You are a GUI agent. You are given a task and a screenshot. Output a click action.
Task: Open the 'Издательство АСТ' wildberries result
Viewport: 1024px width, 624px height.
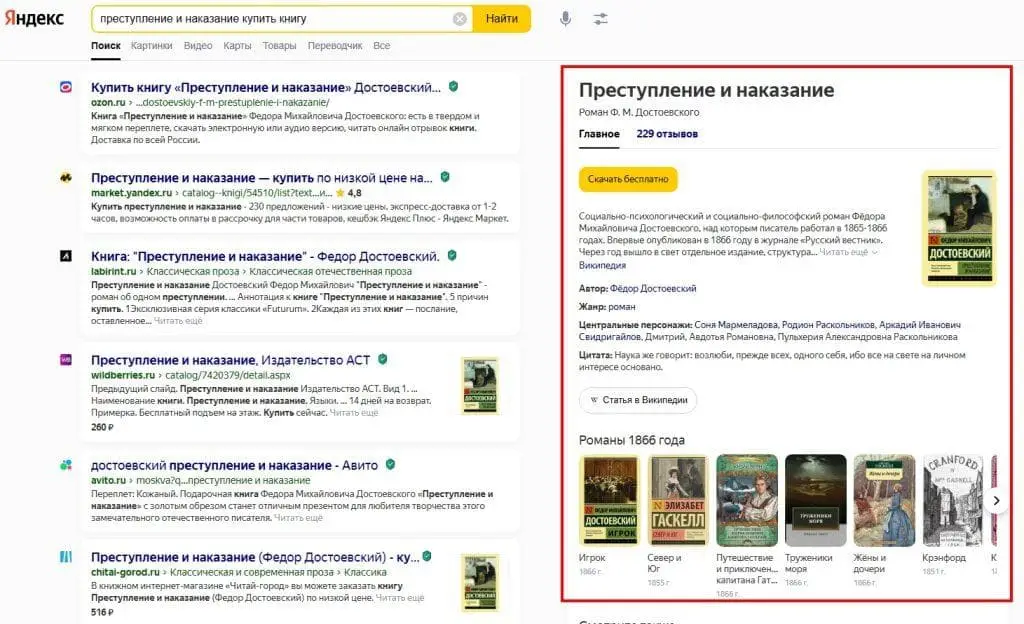pos(231,360)
